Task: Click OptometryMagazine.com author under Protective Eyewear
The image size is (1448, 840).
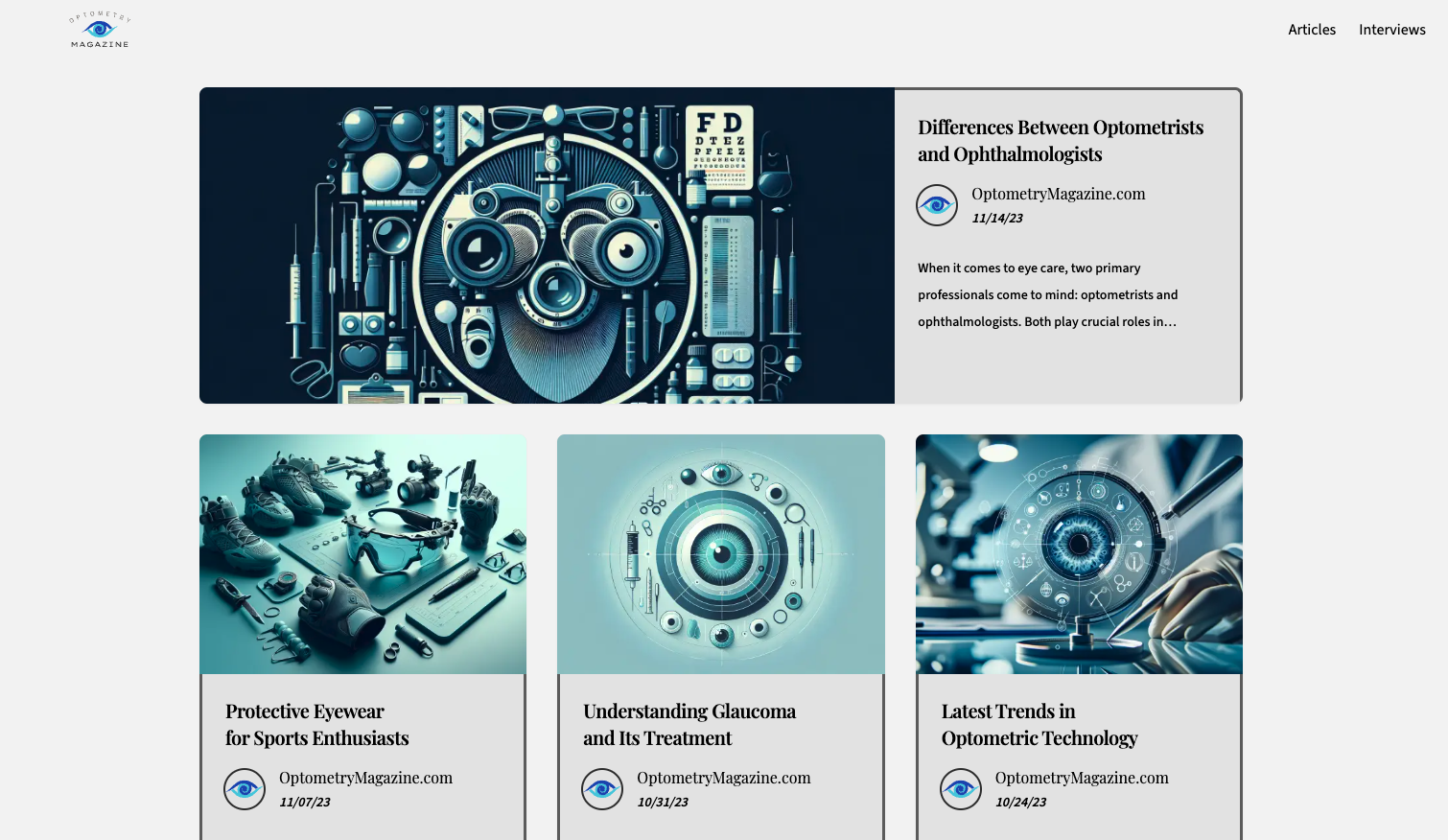Action: coord(365,778)
